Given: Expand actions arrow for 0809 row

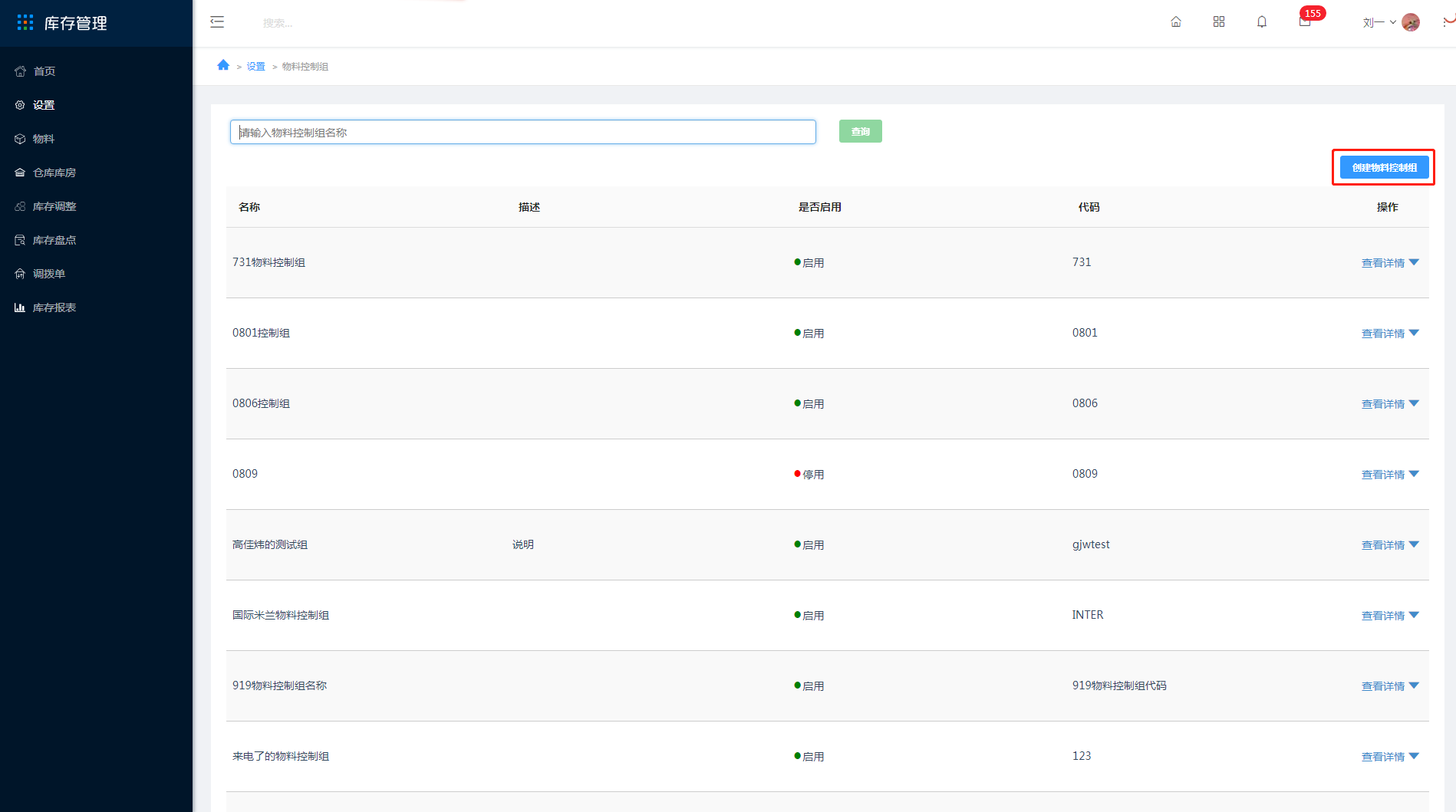Looking at the screenshot, I should (x=1414, y=474).
